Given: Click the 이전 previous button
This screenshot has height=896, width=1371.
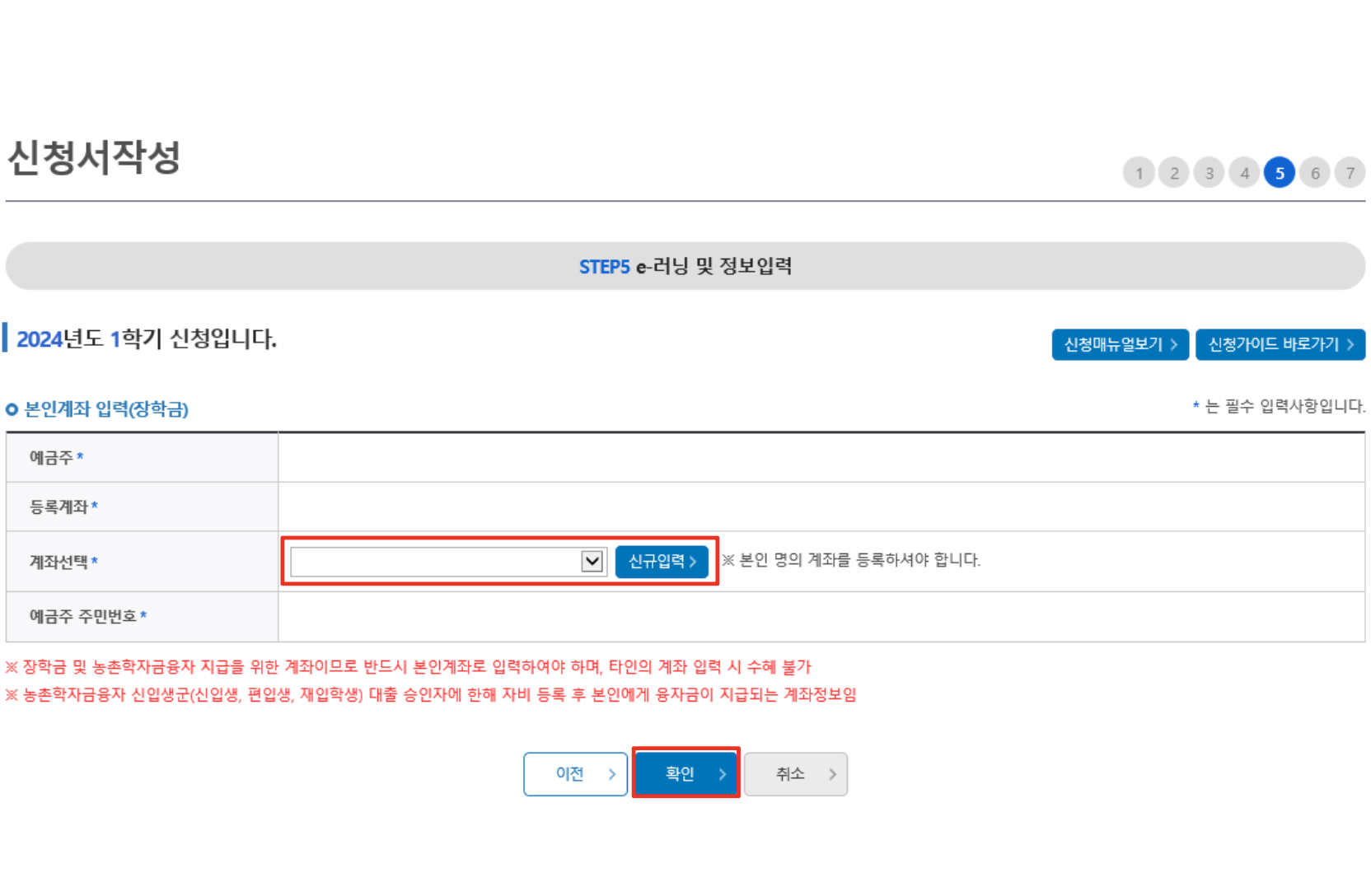Looking at the screenshot, I should [x=575, y=773].
